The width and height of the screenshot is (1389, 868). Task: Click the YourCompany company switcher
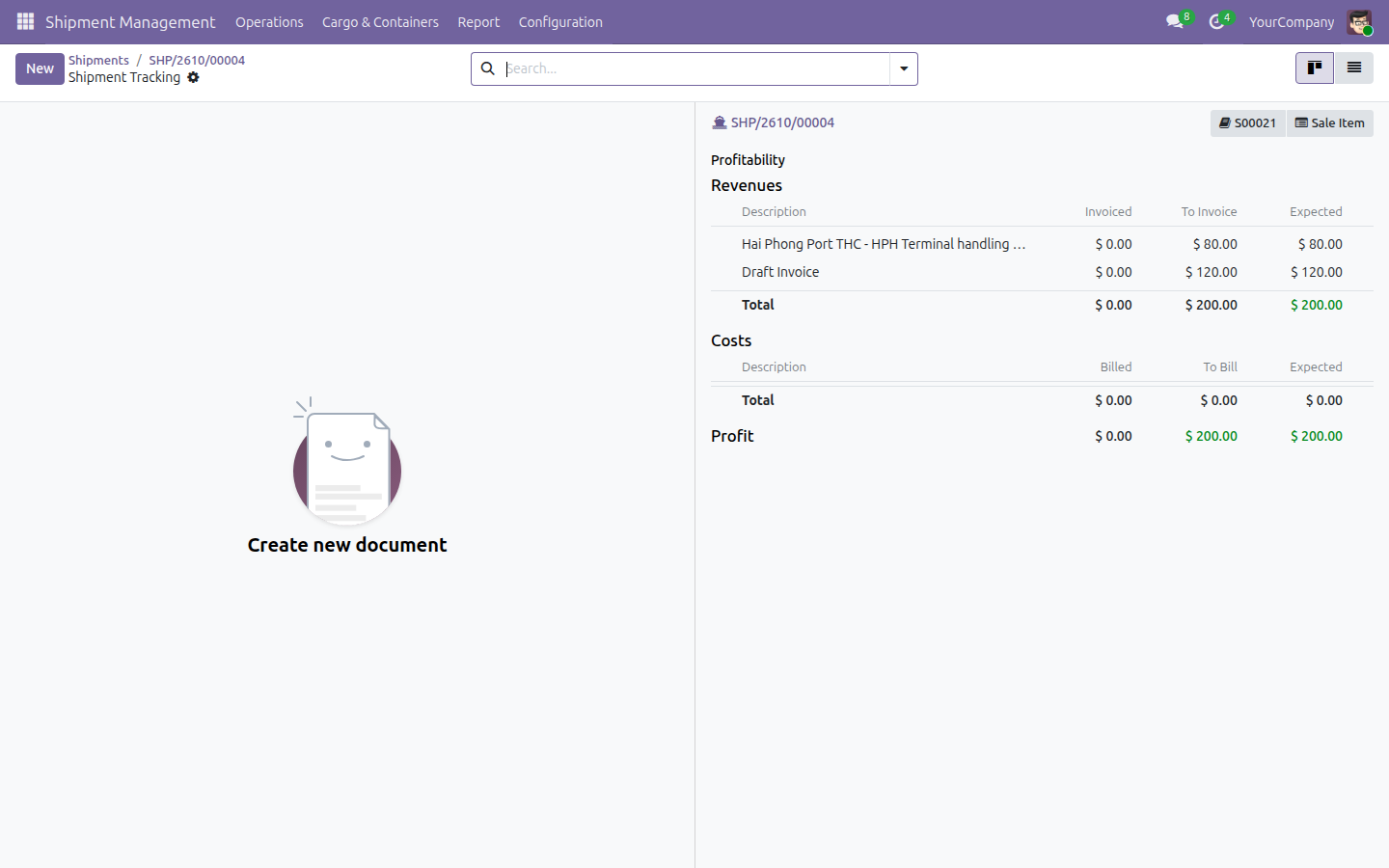click(x=1292, y=22)
